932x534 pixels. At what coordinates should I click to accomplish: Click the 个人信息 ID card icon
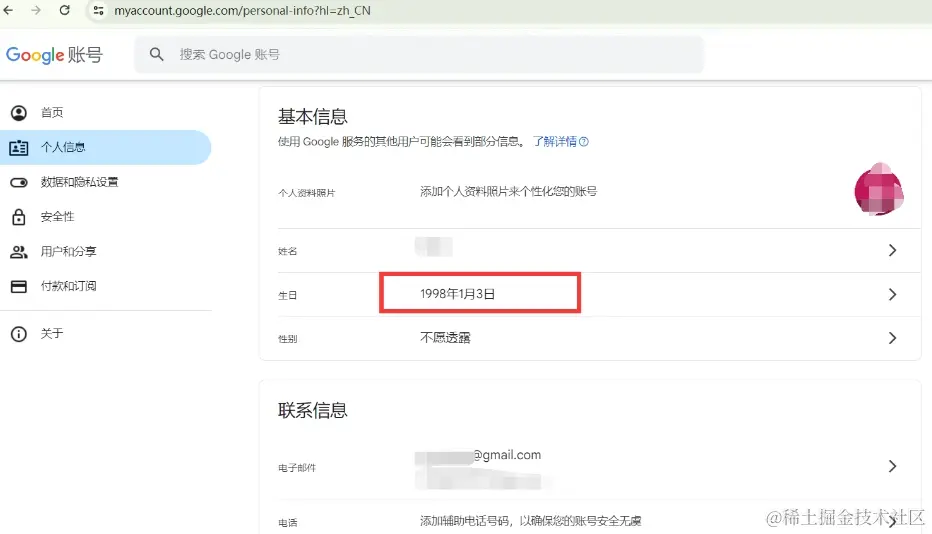19,147
